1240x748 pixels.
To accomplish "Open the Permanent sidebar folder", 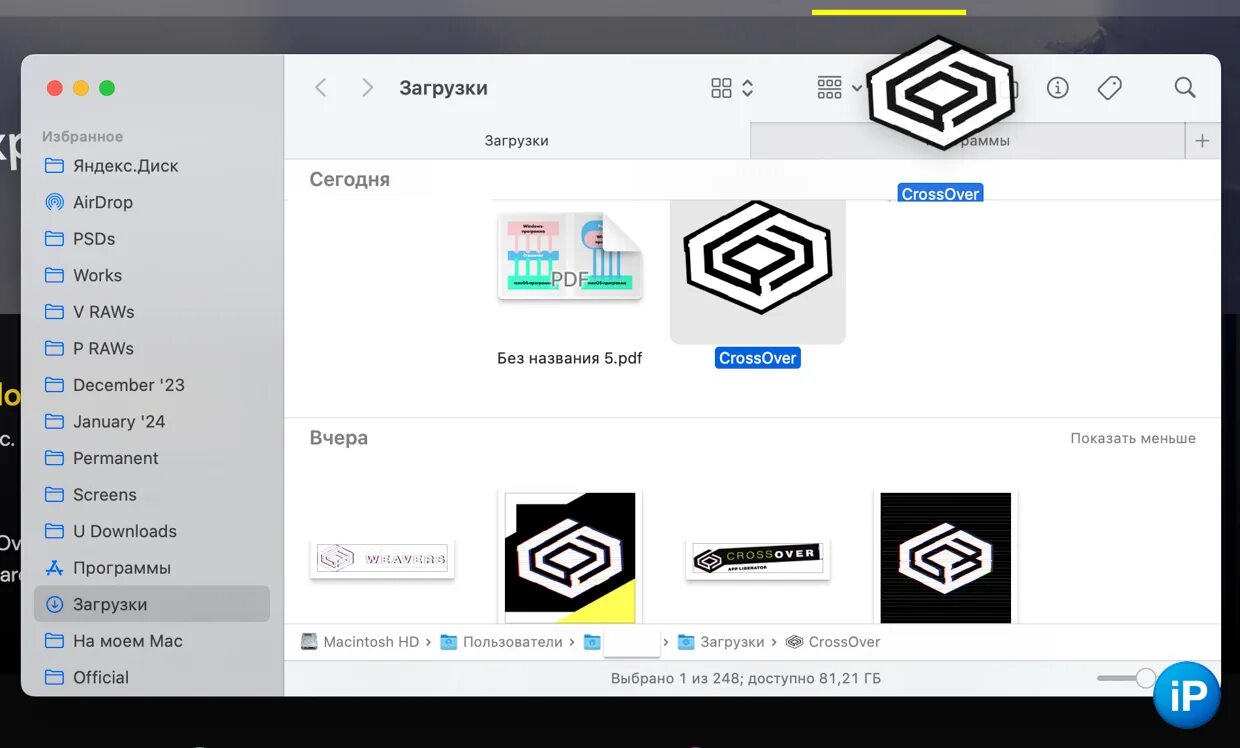I will click(152, 458).
